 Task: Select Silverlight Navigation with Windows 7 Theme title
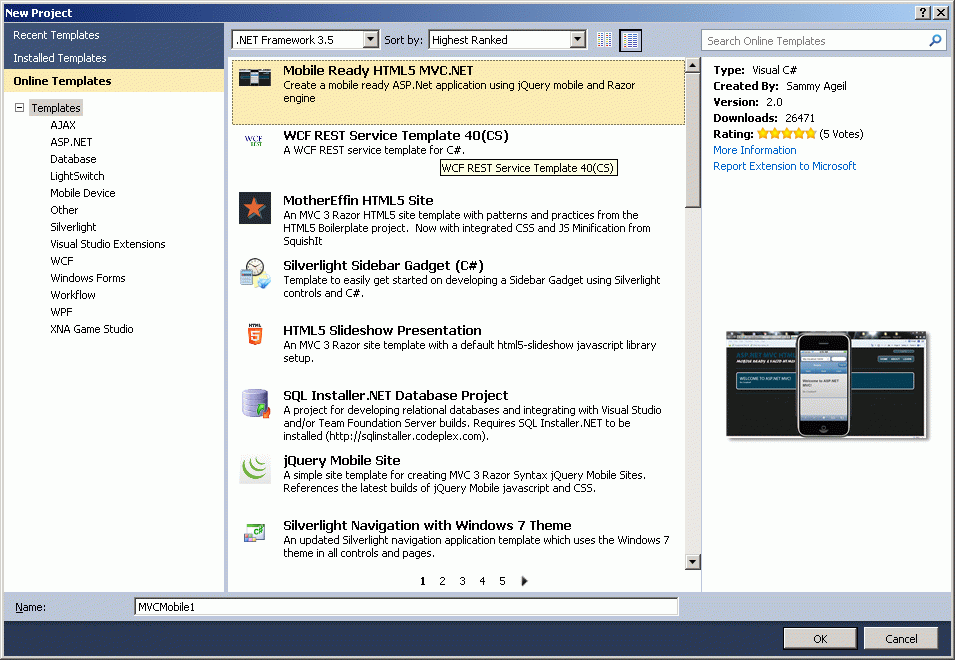pyautogui.click(x=427, y=525)
